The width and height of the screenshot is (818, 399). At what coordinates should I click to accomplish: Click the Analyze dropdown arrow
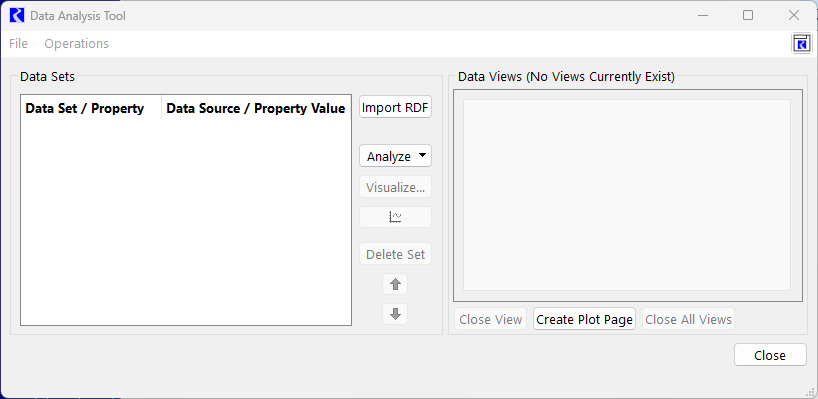pyautogui.click(x=422, y=155)
